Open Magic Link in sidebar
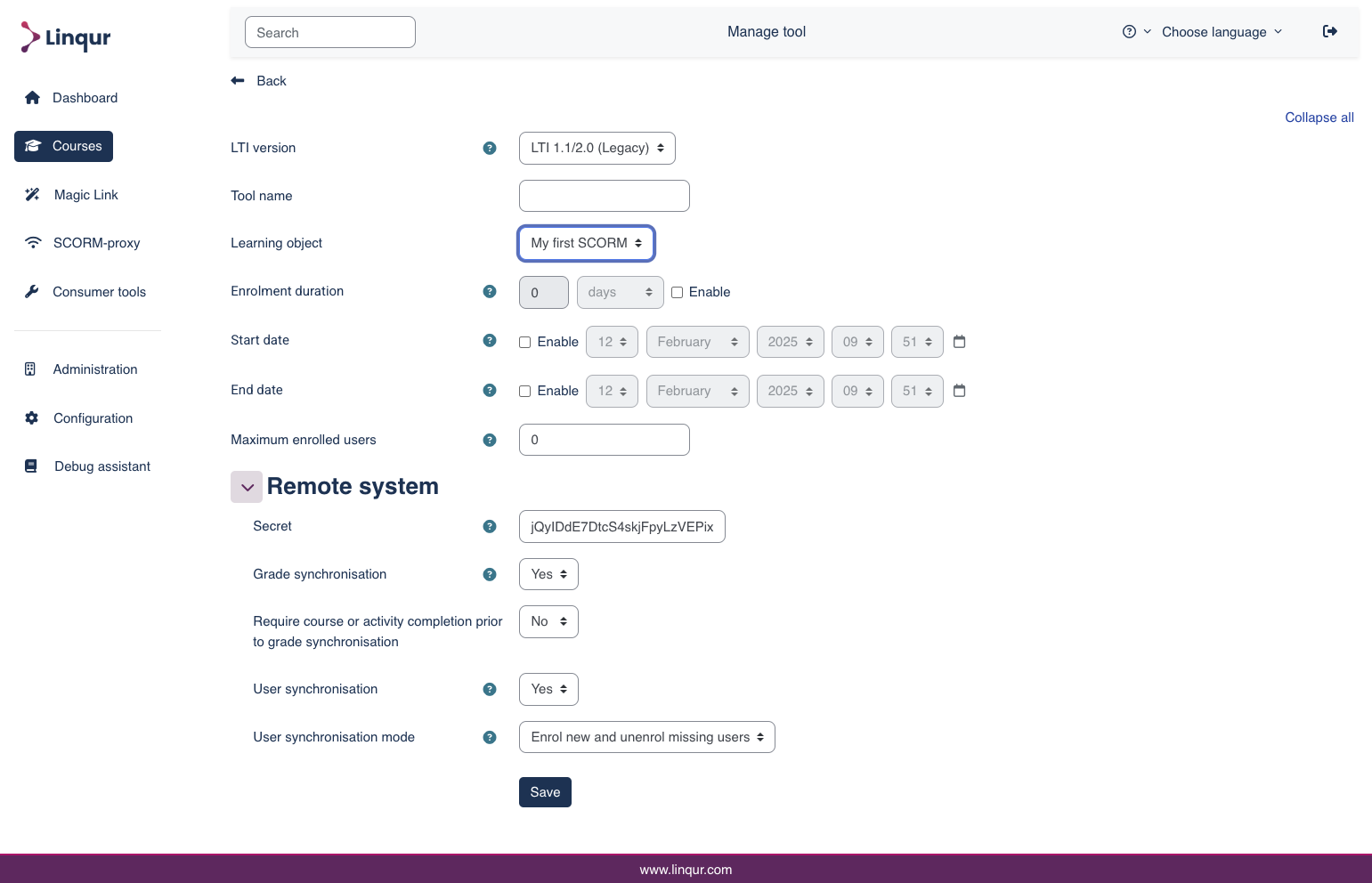 point(72,195)
